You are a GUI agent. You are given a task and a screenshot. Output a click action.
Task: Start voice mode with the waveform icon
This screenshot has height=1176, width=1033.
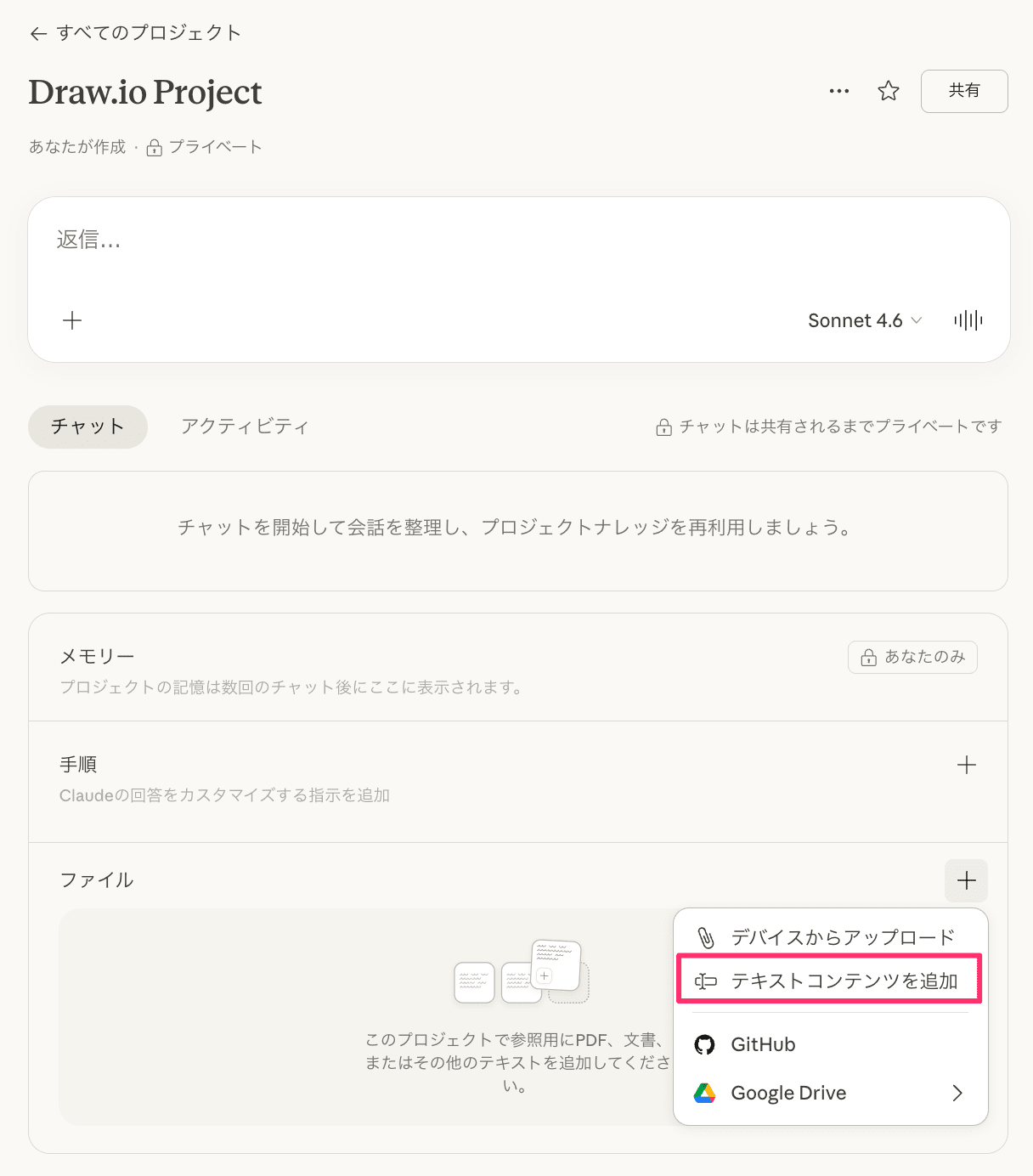[968, 320]
